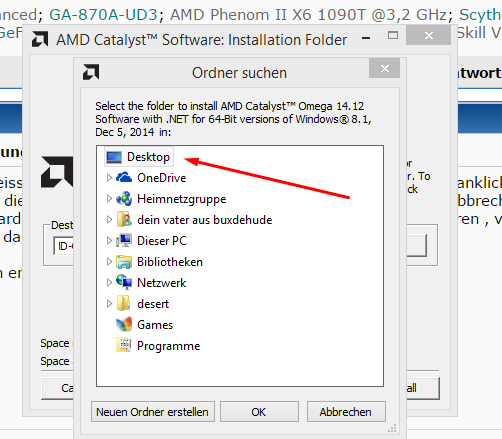
Task: Select the desert folder entry
Action: [x=153, y=304]
